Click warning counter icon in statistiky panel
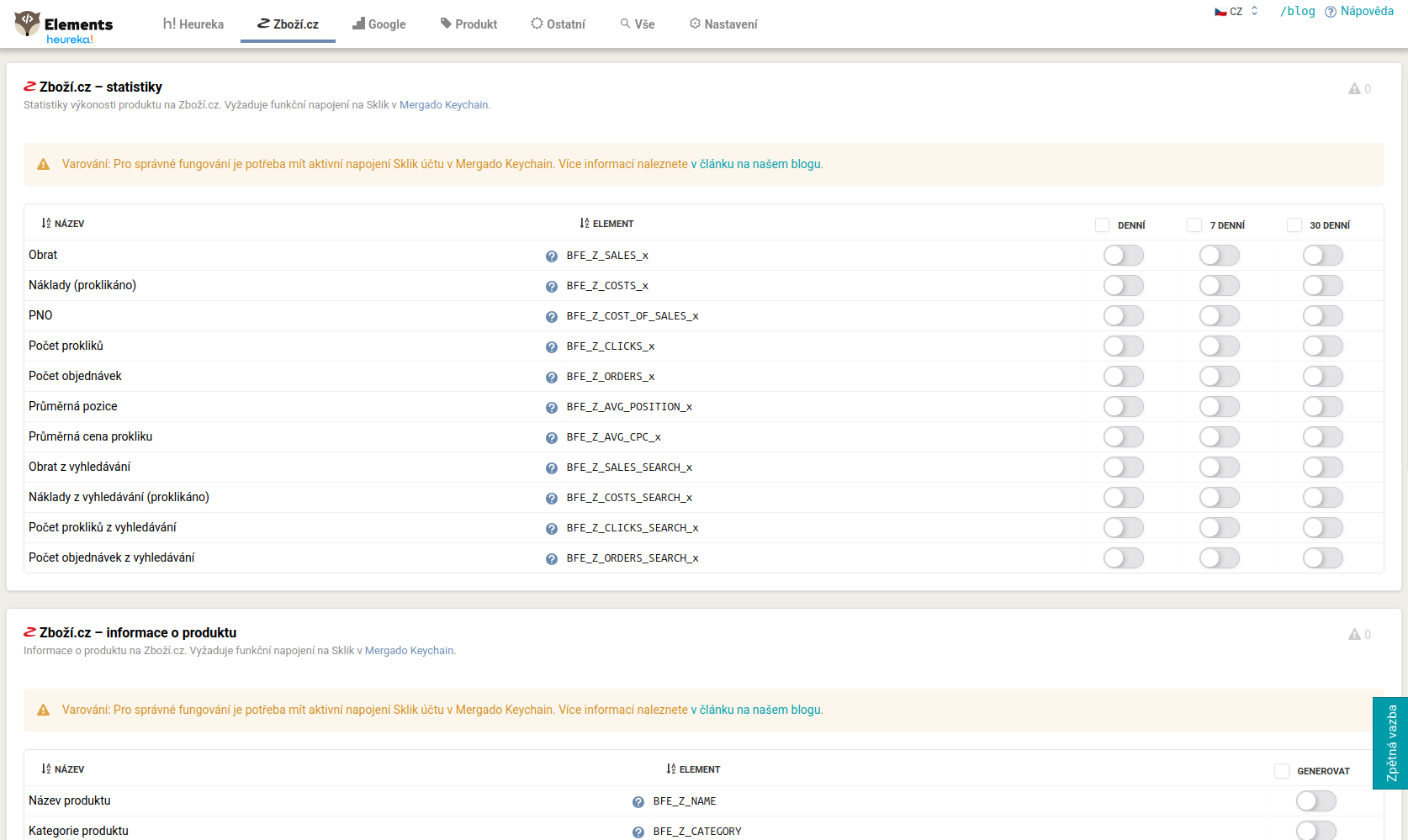Image resolution: width=1408 pixels, height=840 pixels. (1359, 88)
